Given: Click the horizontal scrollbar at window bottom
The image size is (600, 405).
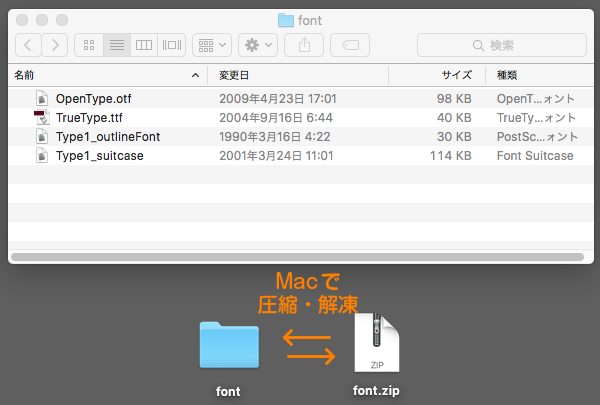Looking at the screenshot, I should pos(297,257).
